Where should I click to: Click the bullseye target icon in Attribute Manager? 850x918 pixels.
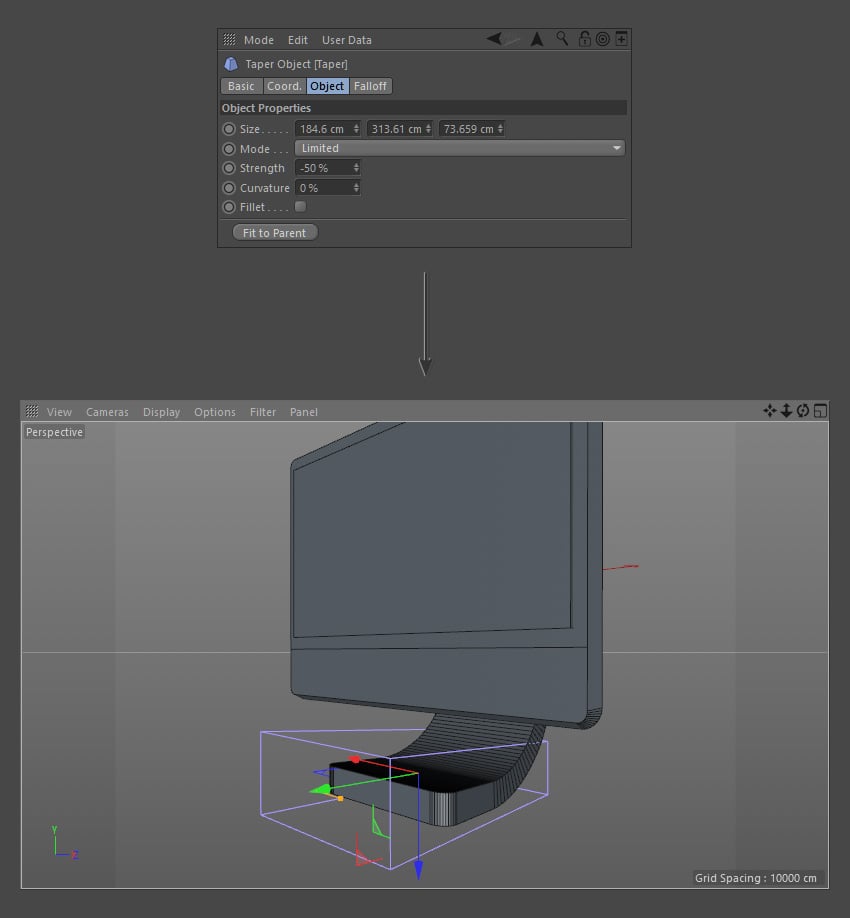click(602, 38)
